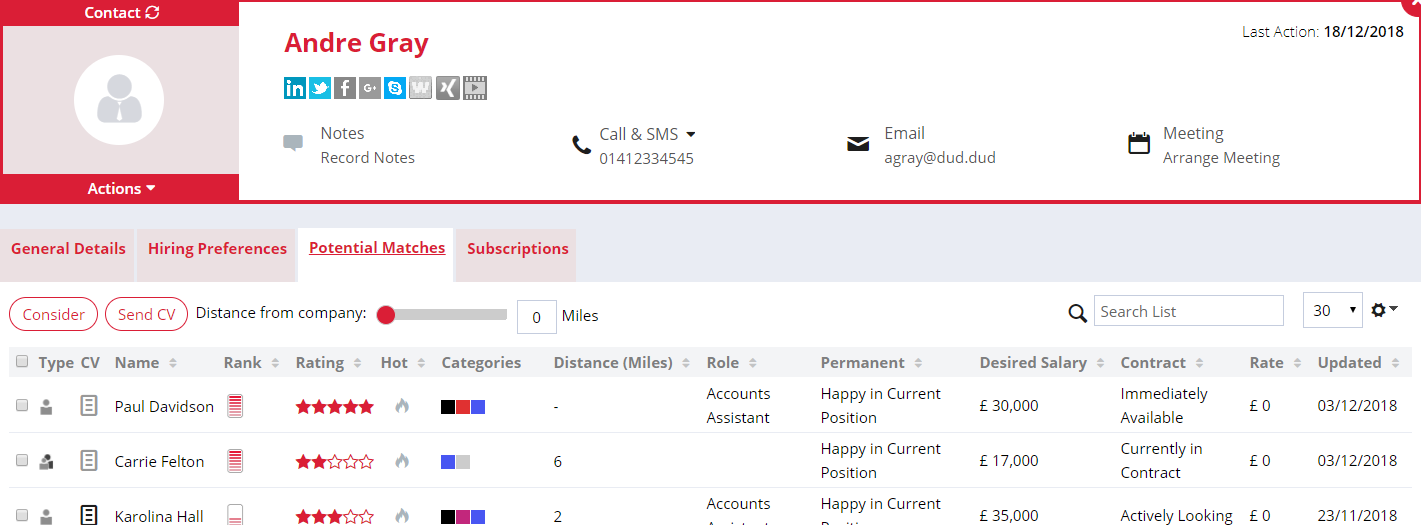Viewport: 1421px width, 525px height.
Task: Click the search magnifier icon
Action: [x=1077, y=313]
